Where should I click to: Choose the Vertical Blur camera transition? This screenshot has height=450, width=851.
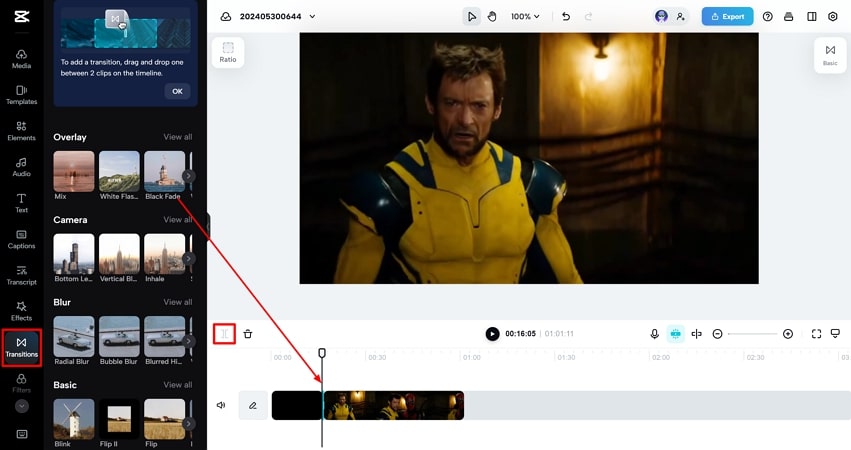coord(119,254)
